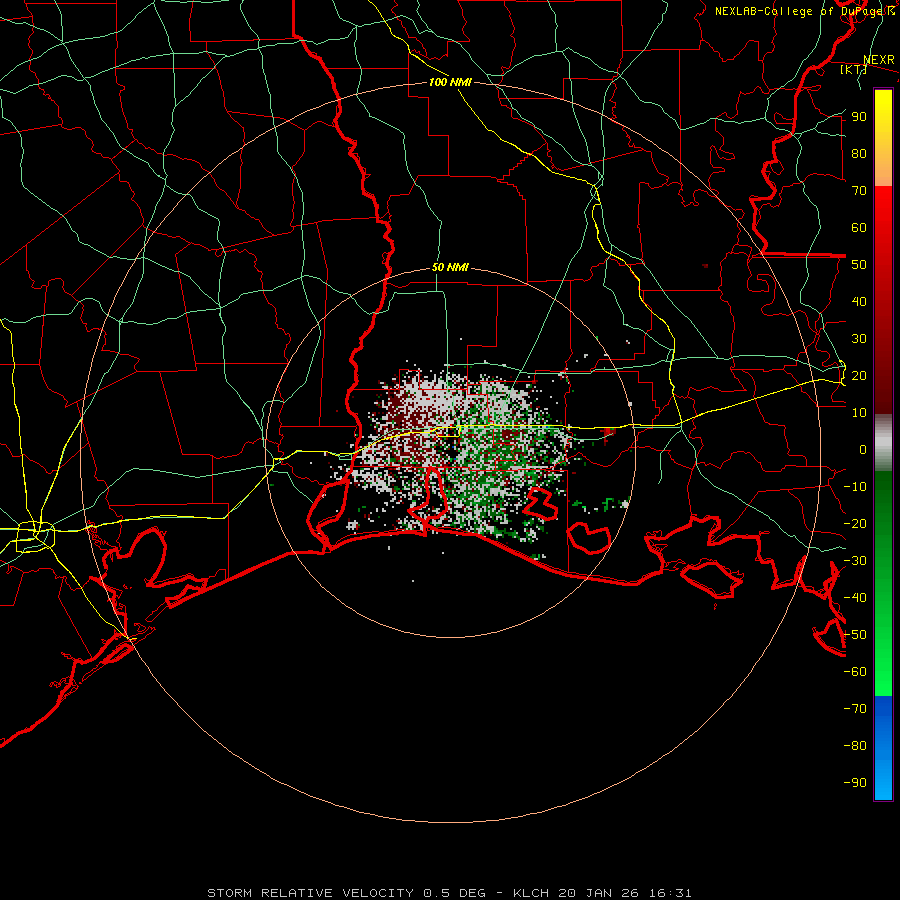Click the NEXR label above the color bar

879,60
